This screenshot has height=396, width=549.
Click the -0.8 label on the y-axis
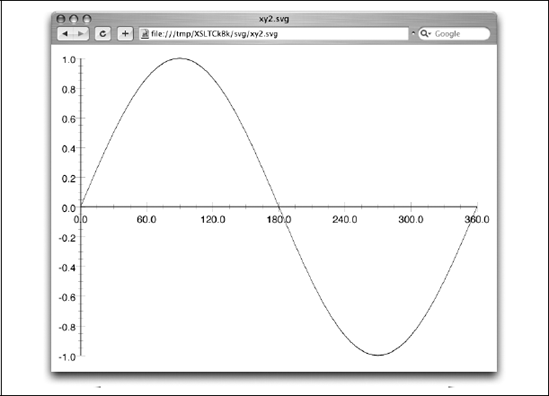[x=67, y=327]
